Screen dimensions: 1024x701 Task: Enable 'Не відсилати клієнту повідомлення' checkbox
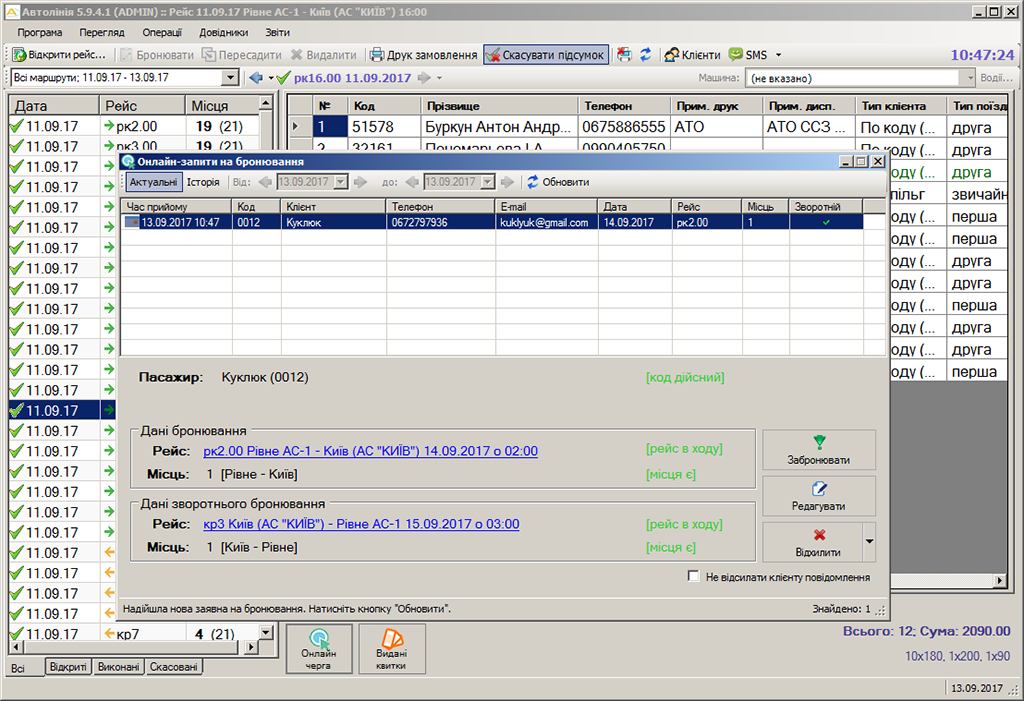pyautogui.click(x=694, y=577)
